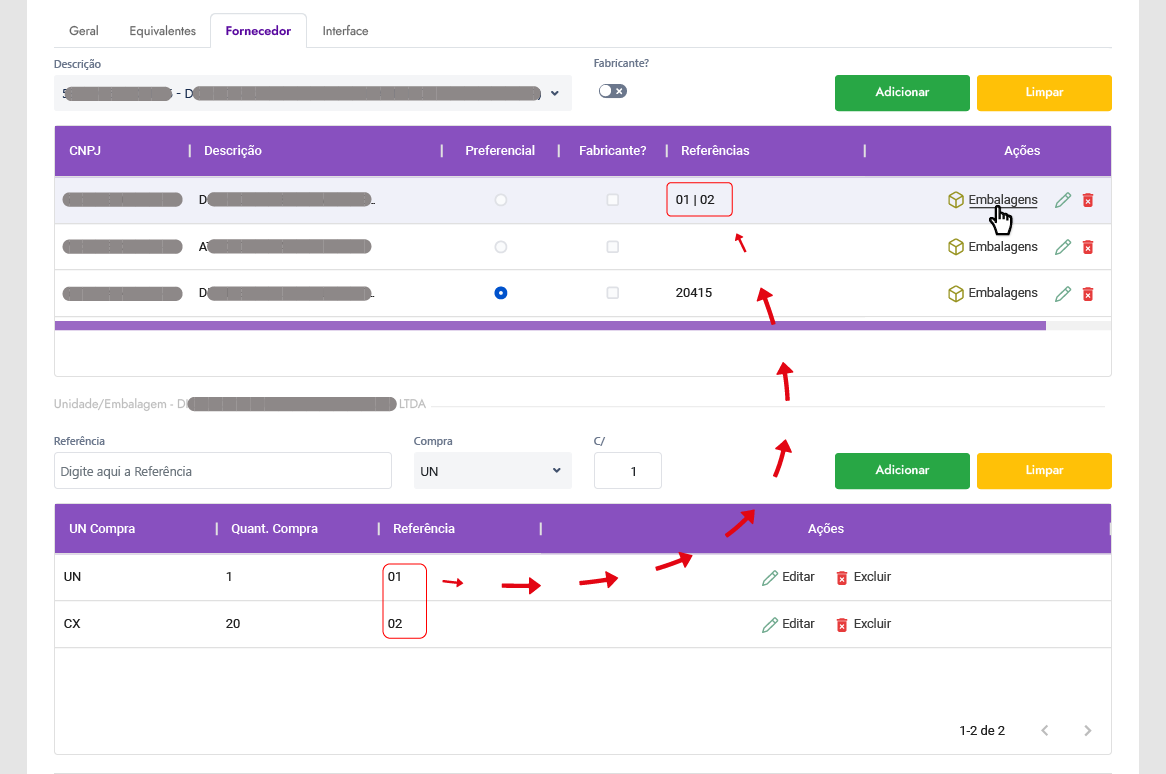Screen dimensions: 1166x774
Task: Click the Quant. Compra column header
Action: 274,529
